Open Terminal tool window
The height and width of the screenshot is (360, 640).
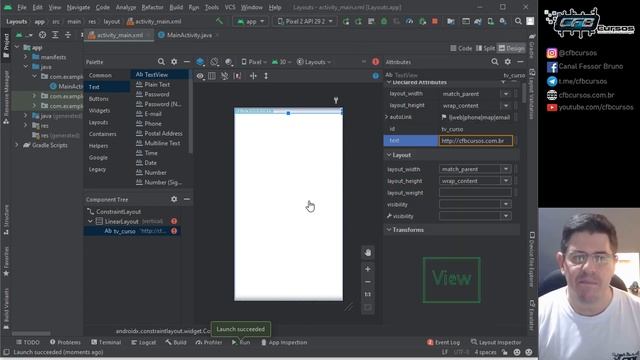[x=106, y=342]
